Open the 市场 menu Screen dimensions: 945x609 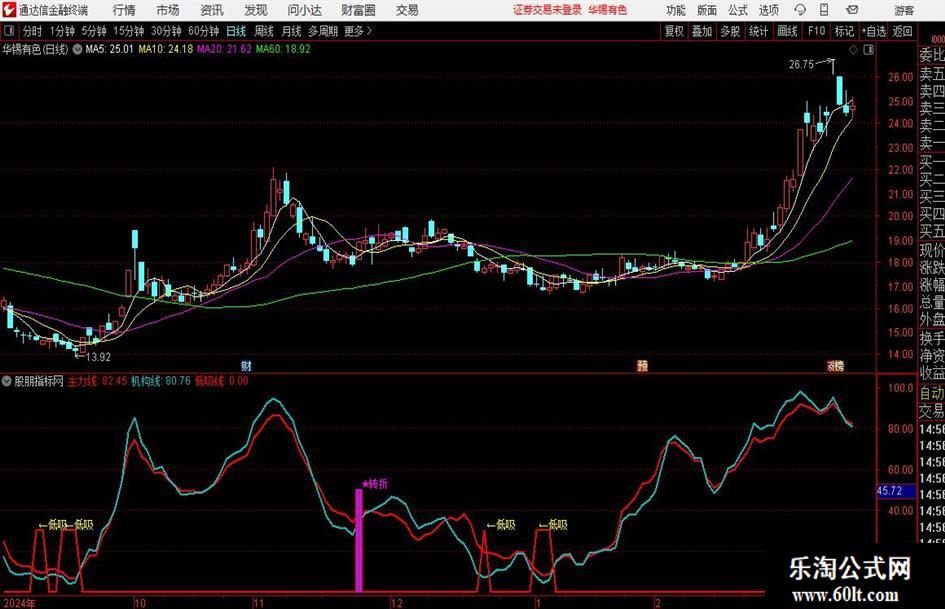(168, 10)
